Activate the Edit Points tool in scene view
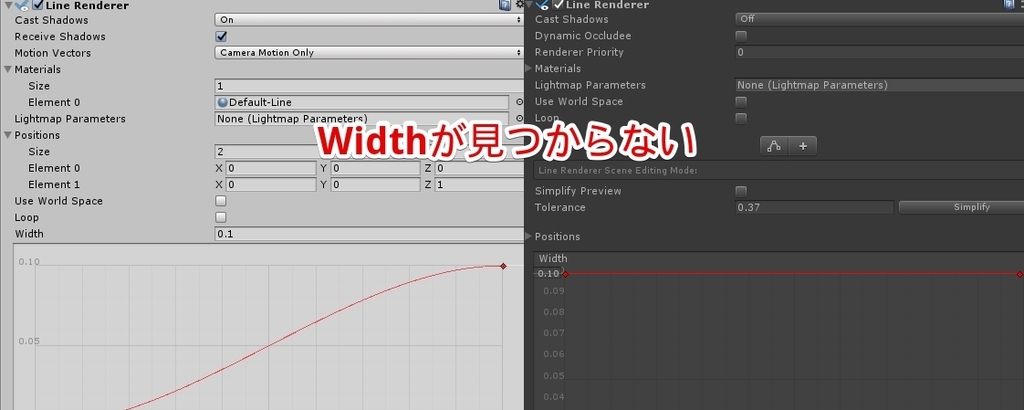The width and height of the screenshot is (1024, 410). click(x=775, y=146)
